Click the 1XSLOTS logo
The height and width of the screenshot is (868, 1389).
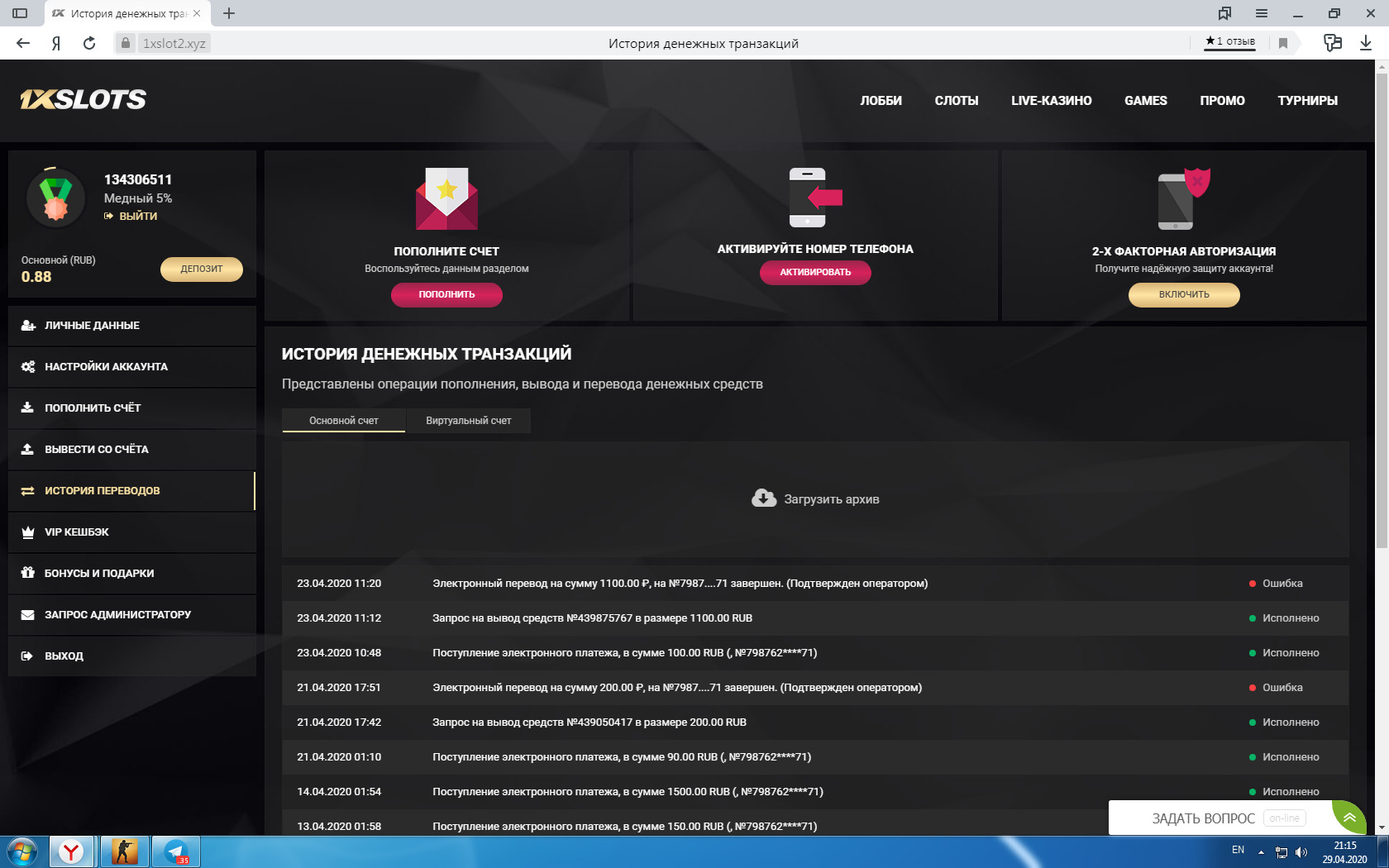[x=83, y=99]
